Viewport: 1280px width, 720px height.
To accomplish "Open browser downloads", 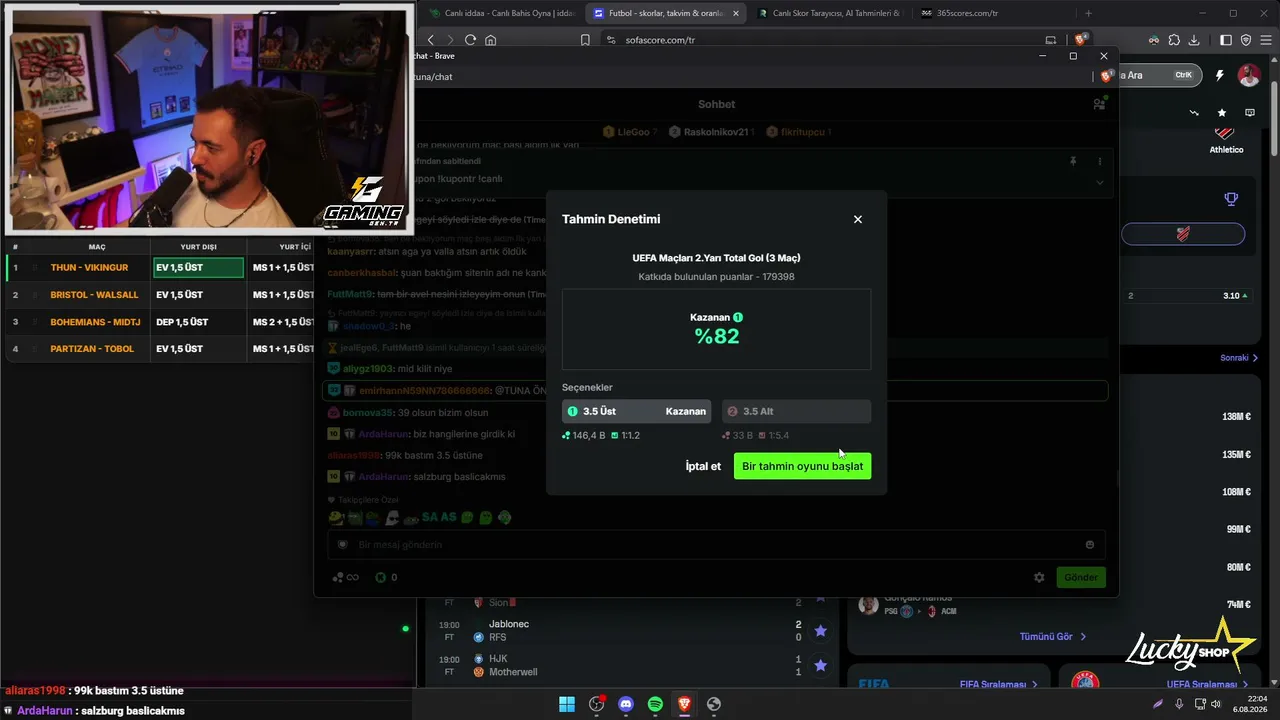I will (1193, 40).
